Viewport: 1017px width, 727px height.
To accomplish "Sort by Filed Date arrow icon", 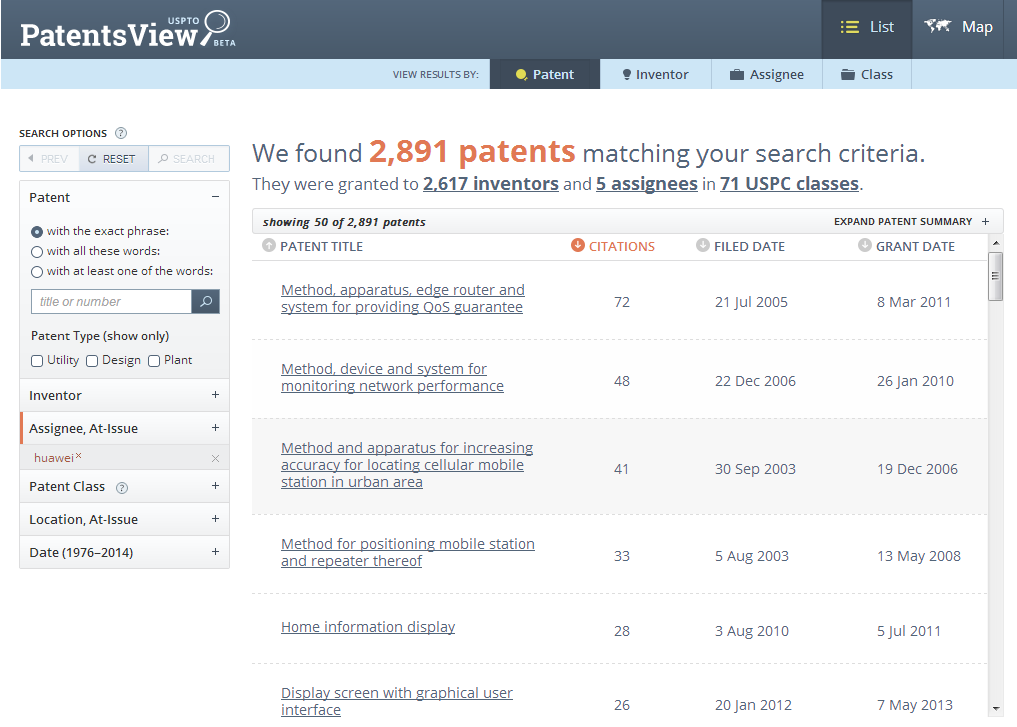I will pyautogui.click(x=702, y=246).
